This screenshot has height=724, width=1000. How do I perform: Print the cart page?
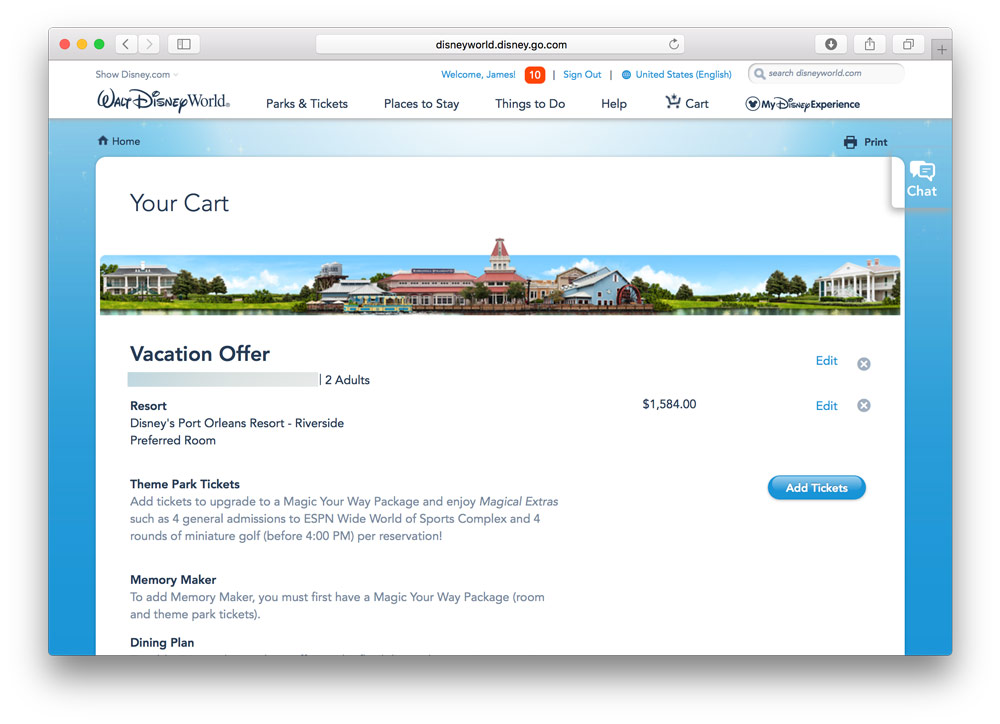click(865, 142)
